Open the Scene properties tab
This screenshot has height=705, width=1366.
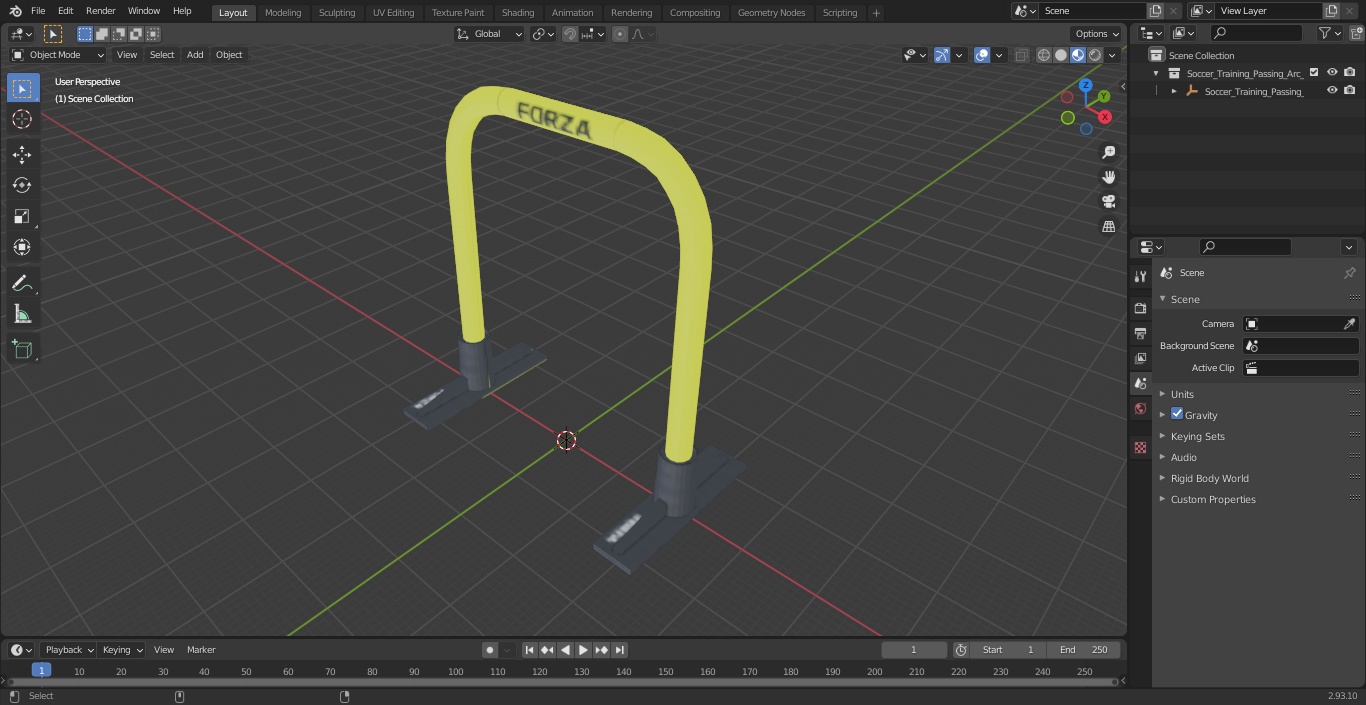click(x=1140, y=383)
